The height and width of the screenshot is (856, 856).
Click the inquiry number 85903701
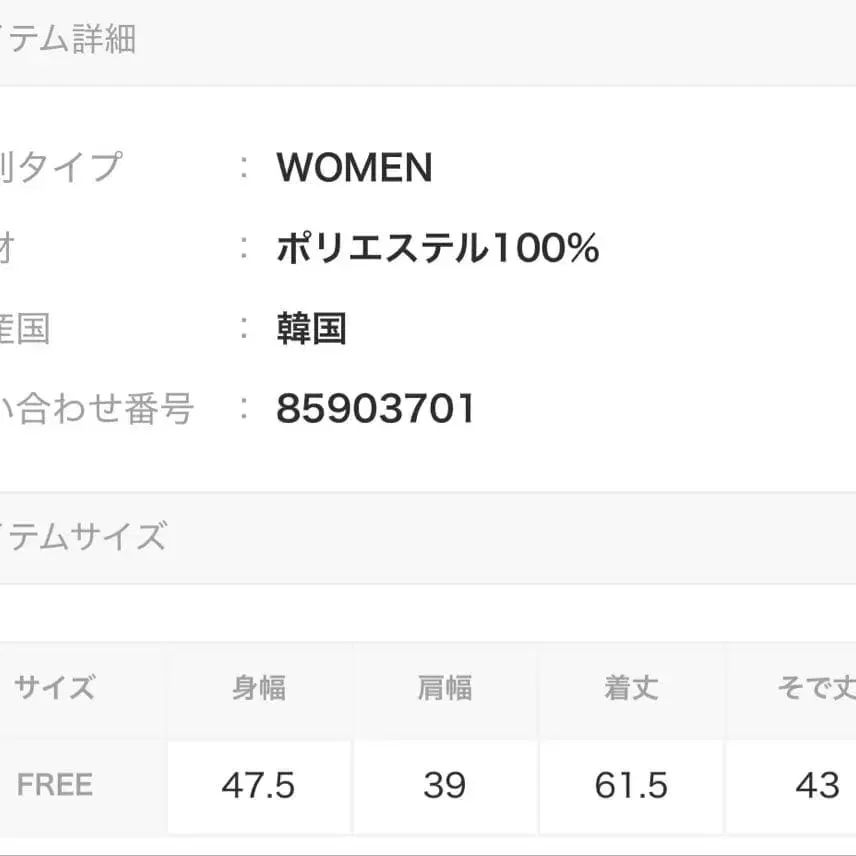coord(375,408)
